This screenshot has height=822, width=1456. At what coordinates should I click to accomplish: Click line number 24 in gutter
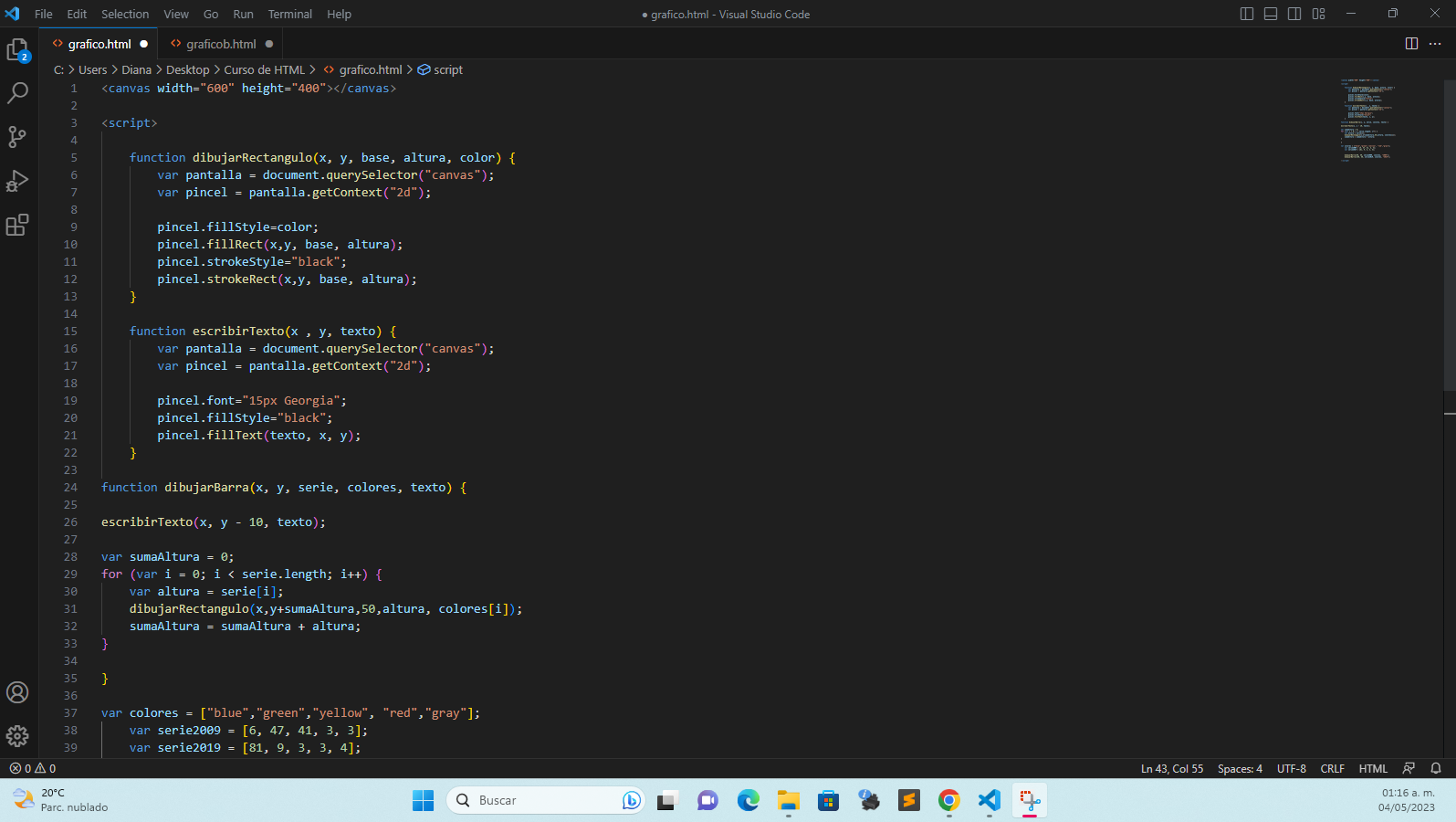[70, 487]
